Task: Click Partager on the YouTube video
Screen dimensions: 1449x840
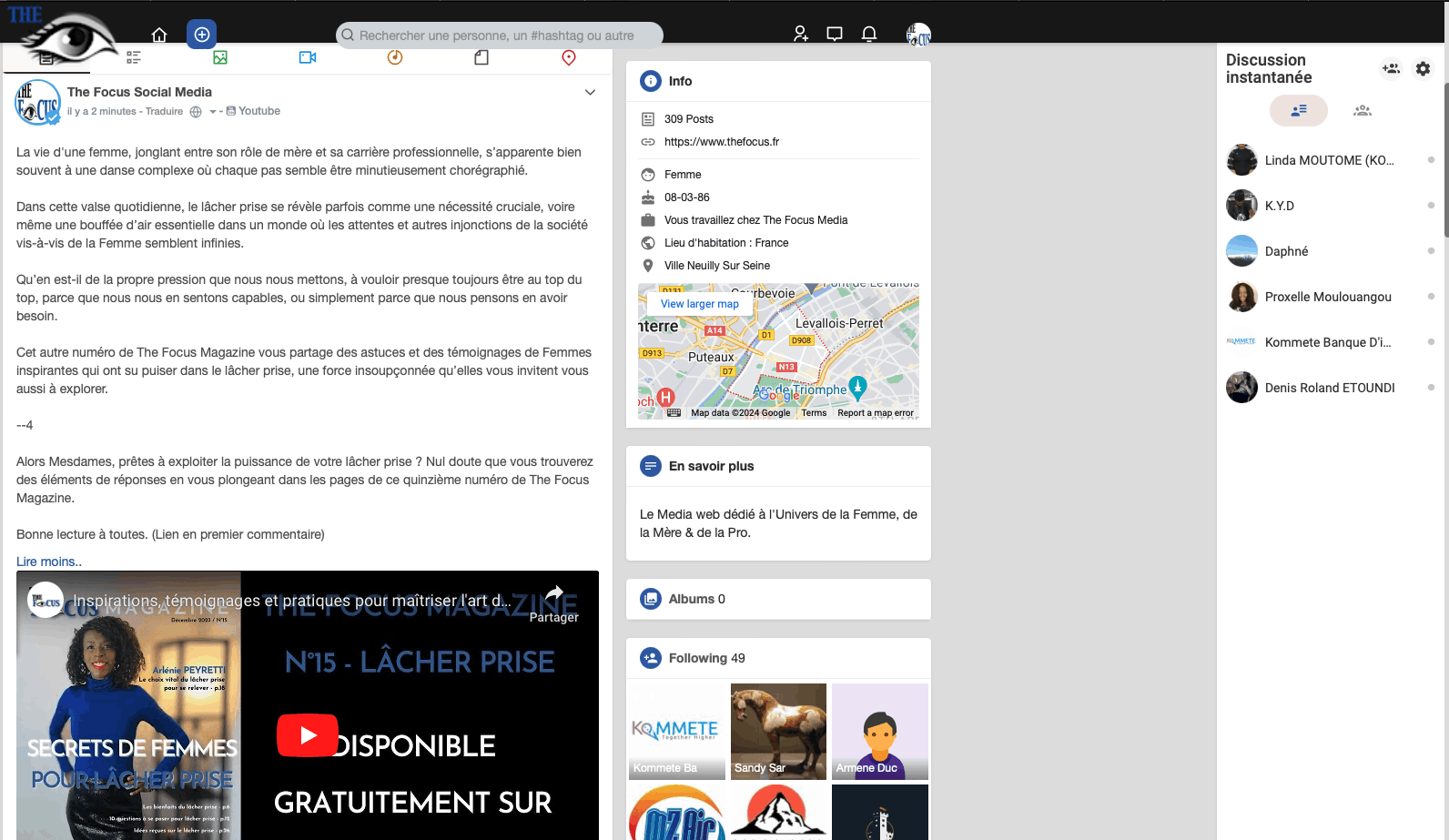Action: (554, 604)
